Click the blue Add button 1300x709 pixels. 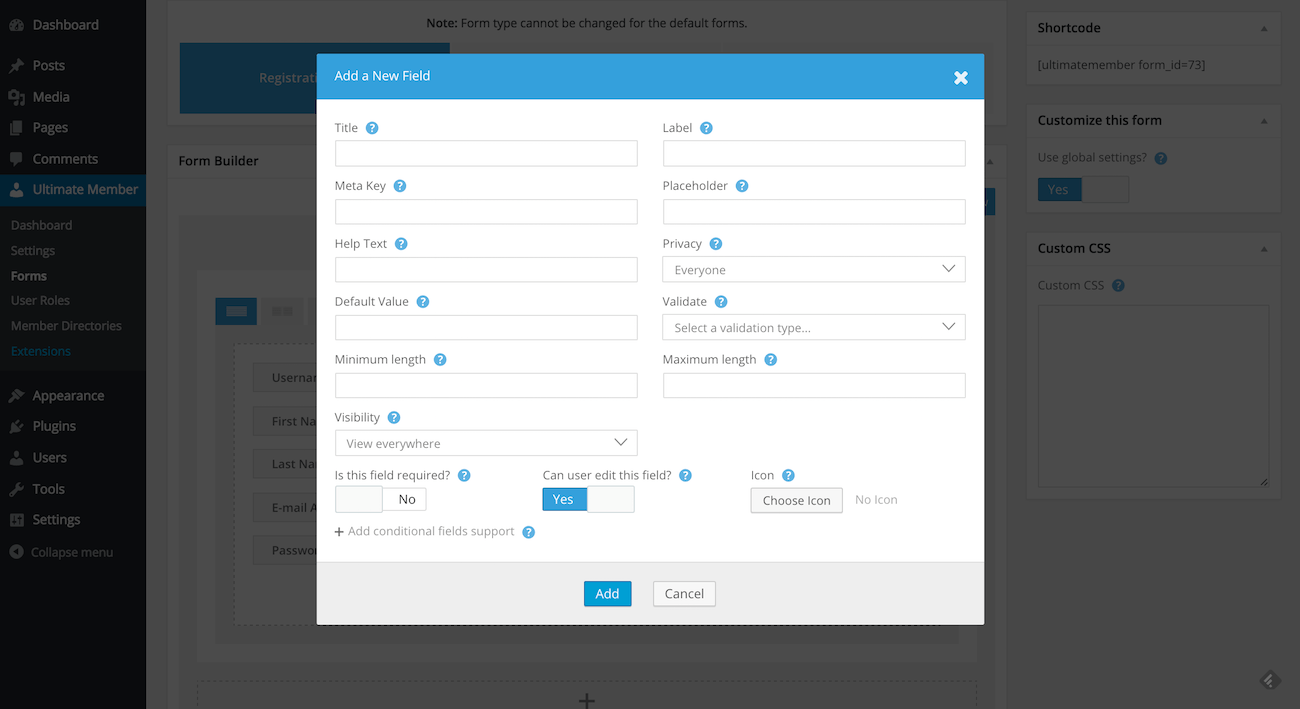tap(607, 594)
